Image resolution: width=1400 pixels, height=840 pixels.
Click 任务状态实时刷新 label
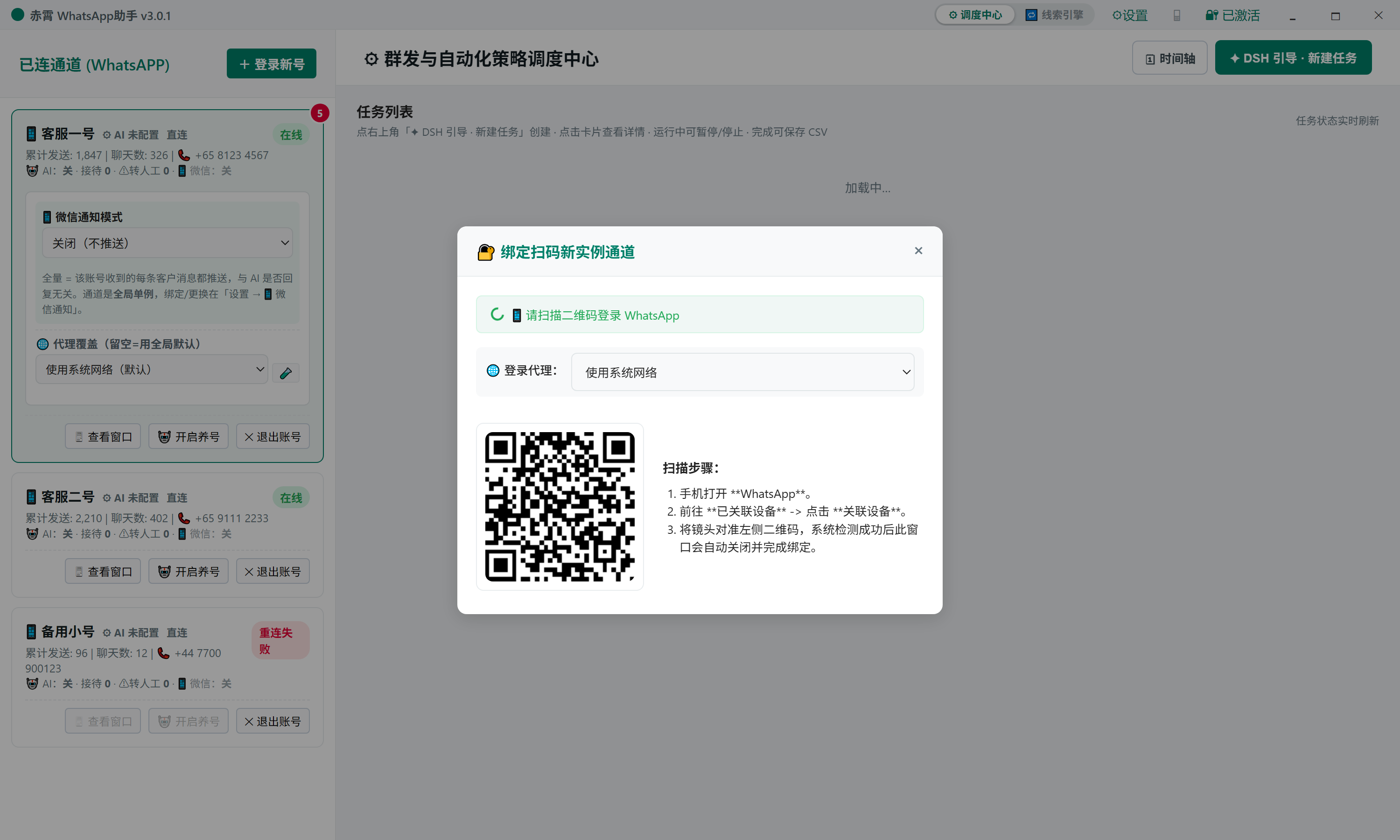[x=1337, y=120]
